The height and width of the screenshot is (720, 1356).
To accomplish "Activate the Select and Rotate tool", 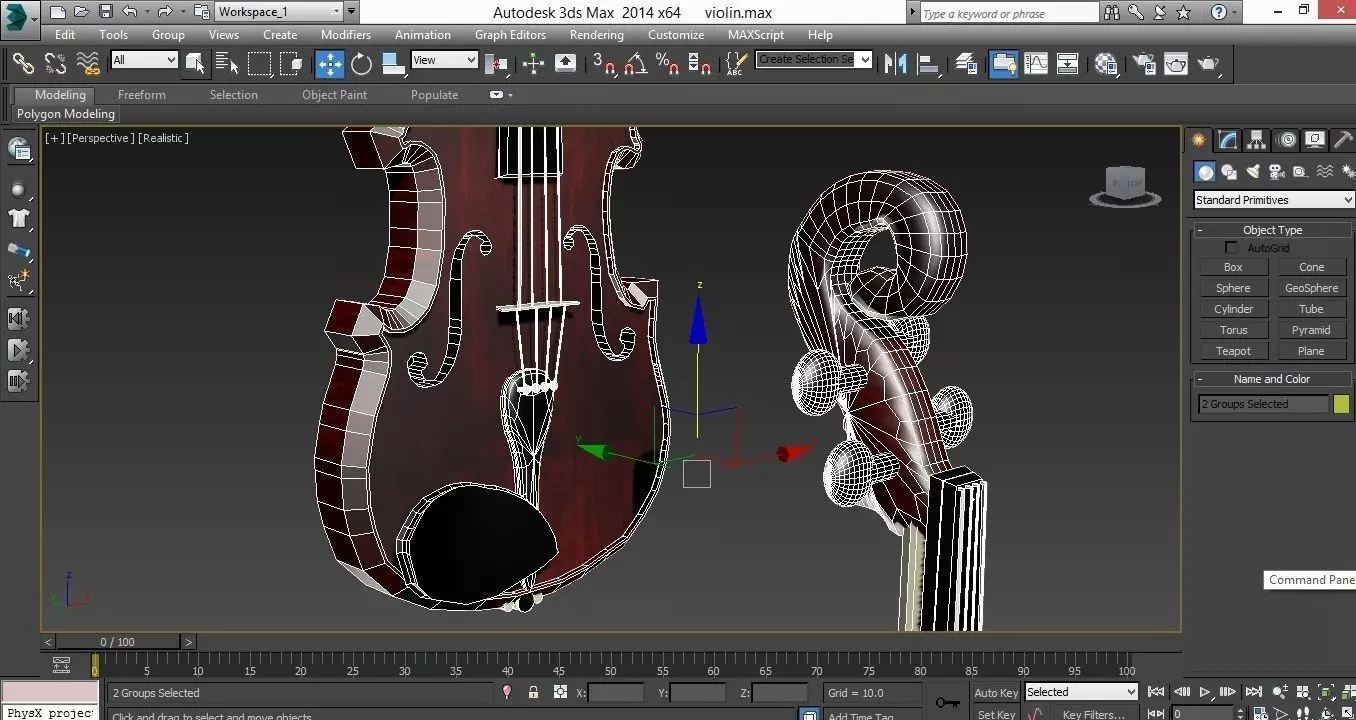I will coord(361,64).
